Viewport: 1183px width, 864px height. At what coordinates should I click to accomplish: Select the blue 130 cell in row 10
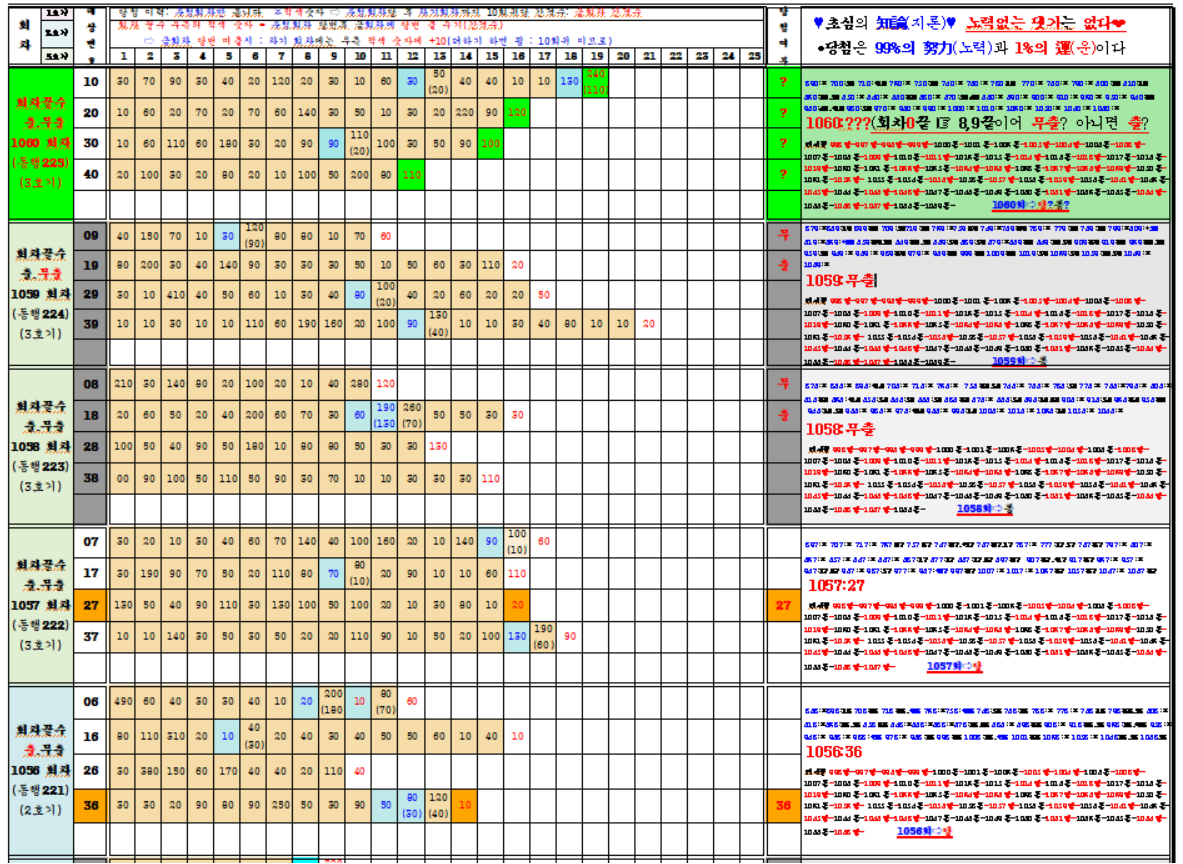569,81
